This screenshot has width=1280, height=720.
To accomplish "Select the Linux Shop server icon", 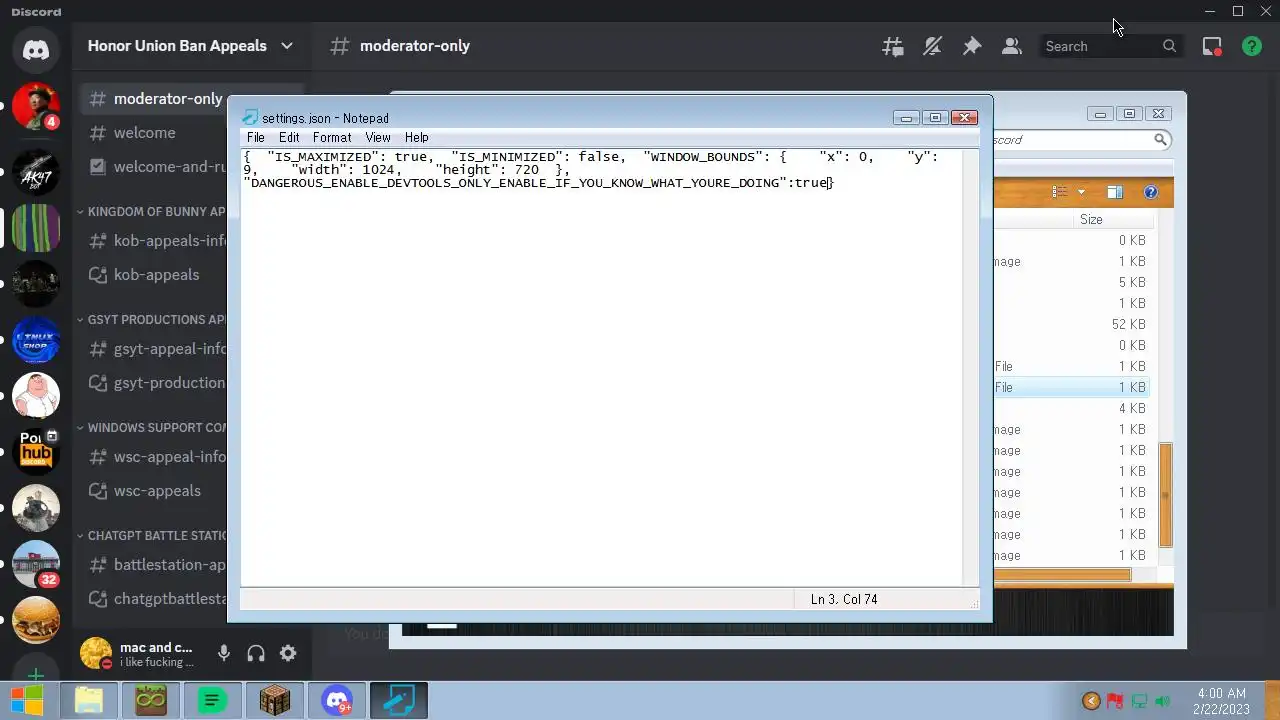I will (36, 341).
